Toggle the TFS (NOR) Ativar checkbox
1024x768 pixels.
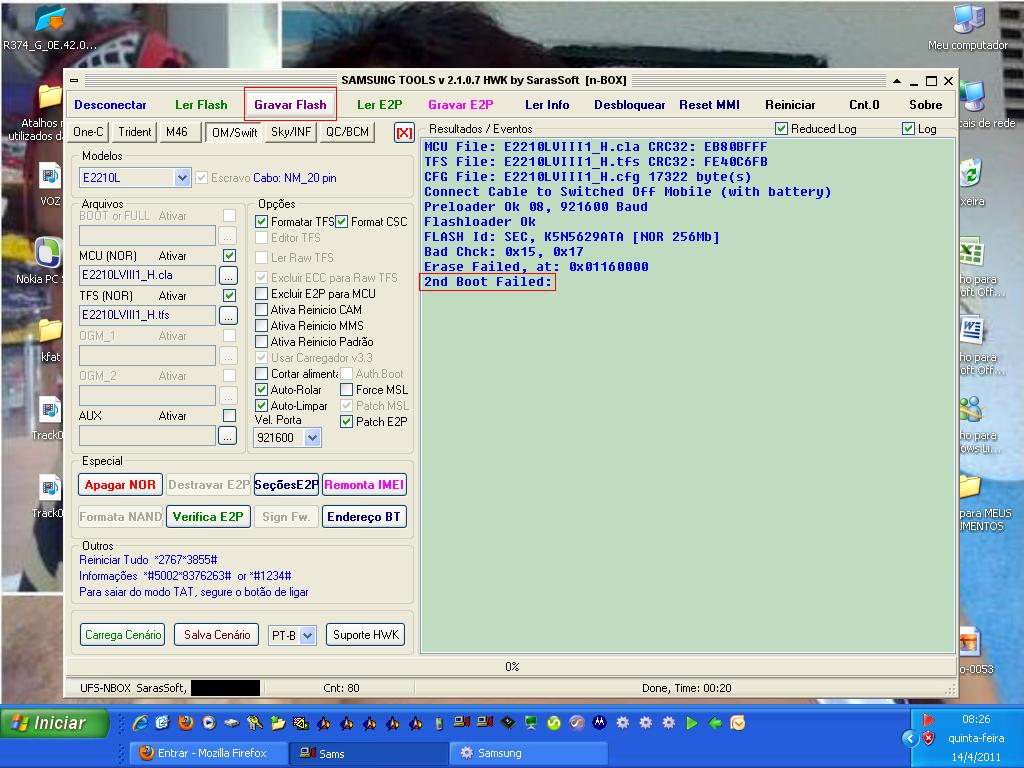pyautogui.click(x=229, y=295)
